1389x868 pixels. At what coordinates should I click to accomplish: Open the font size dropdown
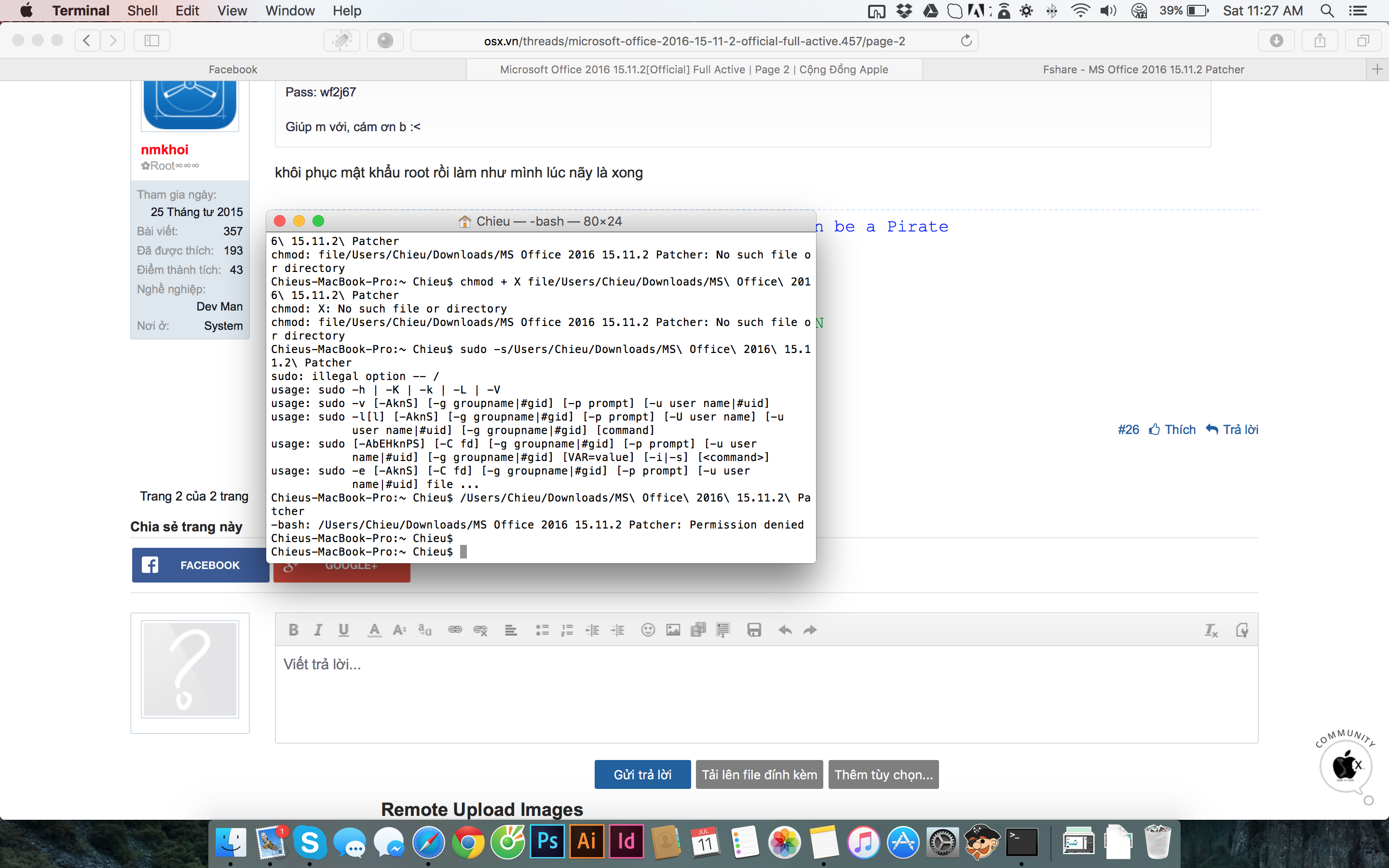[399, 630]
